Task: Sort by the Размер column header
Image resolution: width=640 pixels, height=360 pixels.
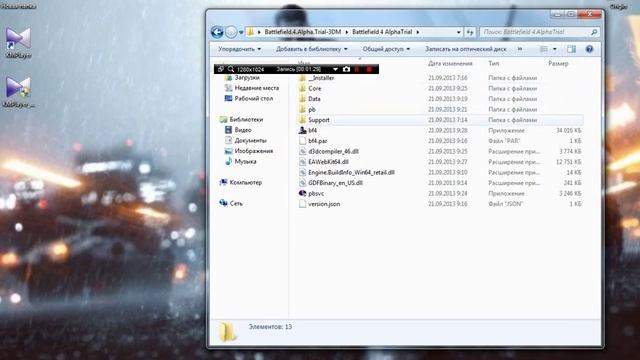Action: [x=558, y=64]
